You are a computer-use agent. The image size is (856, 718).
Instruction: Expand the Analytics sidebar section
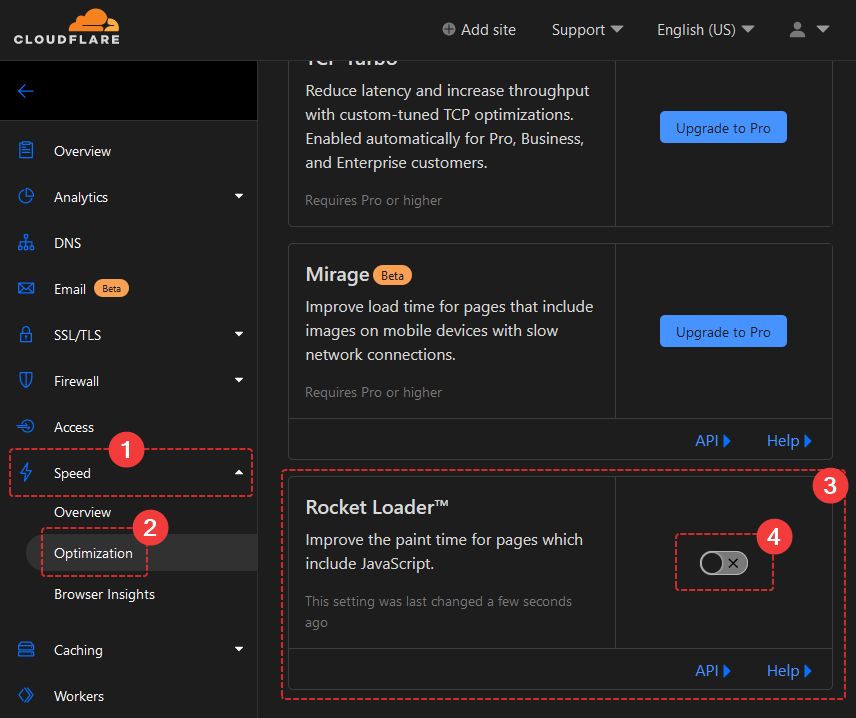pyautogui.click(x=239, y=196)
